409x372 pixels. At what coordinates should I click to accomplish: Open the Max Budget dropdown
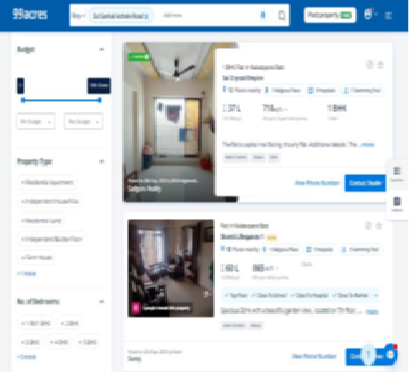[x=84, y=122]
